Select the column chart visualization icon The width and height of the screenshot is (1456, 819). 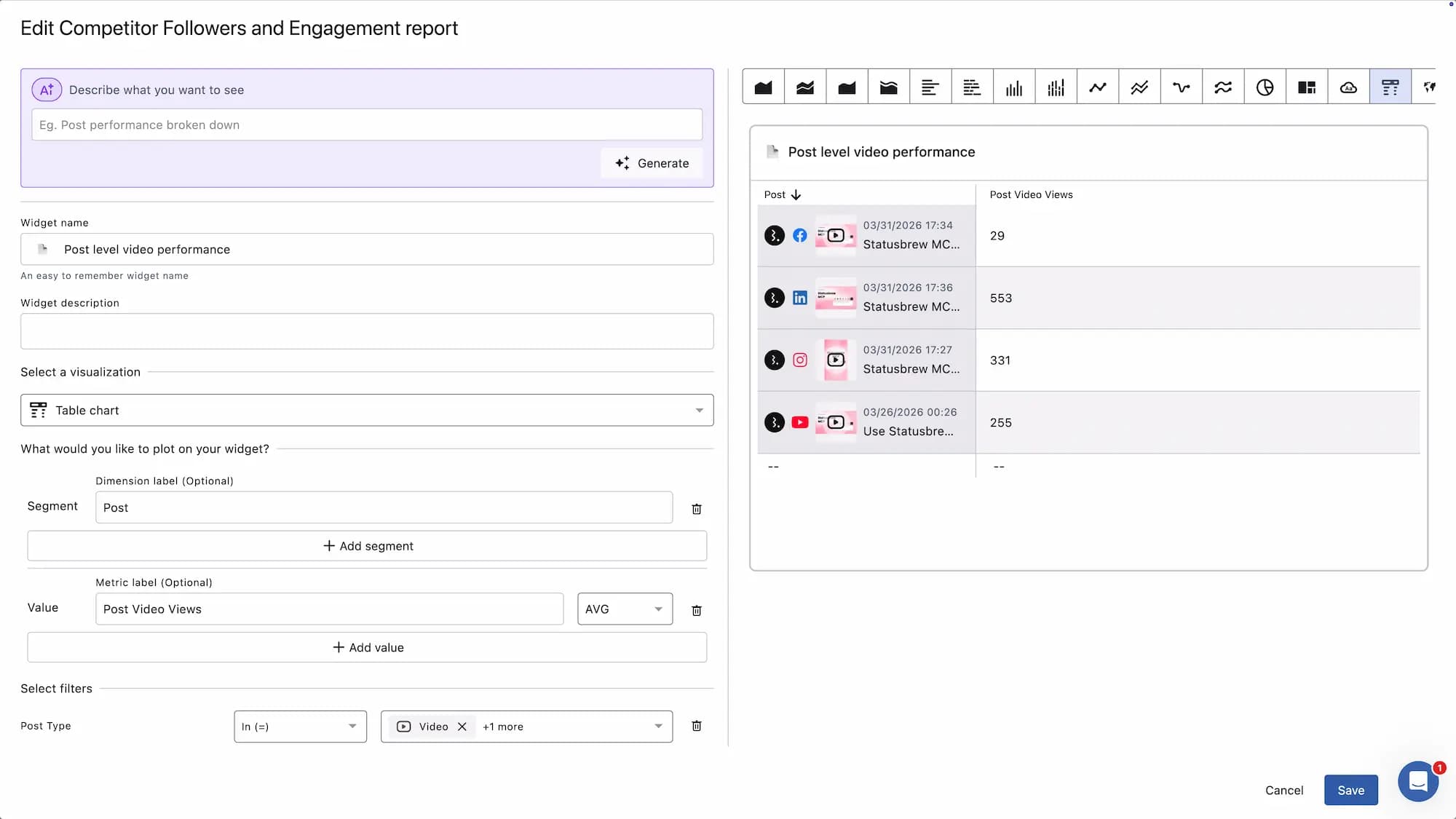tap(1014, 86)
